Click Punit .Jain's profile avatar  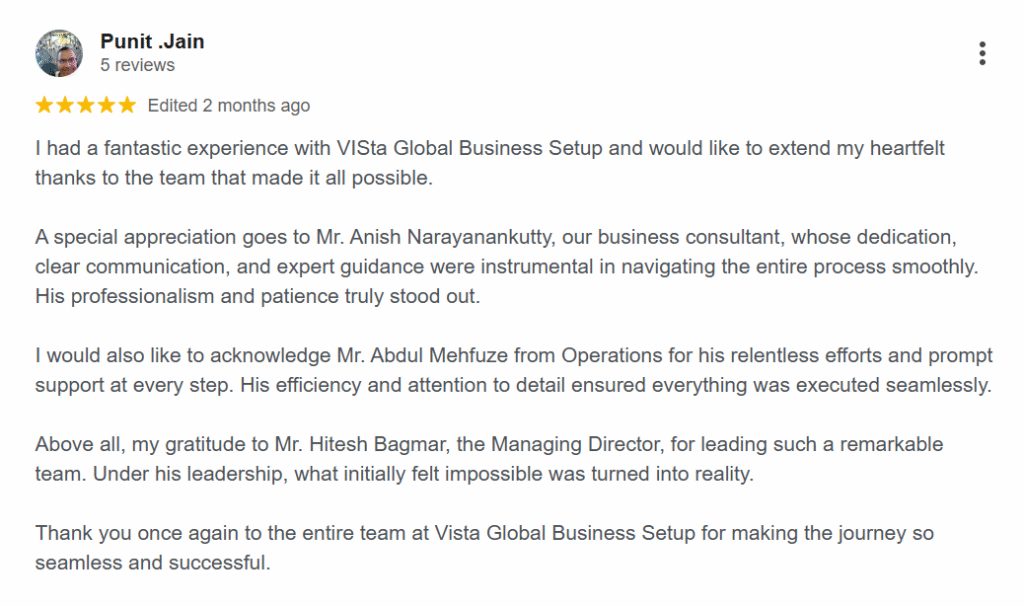(x=59, y=53)
